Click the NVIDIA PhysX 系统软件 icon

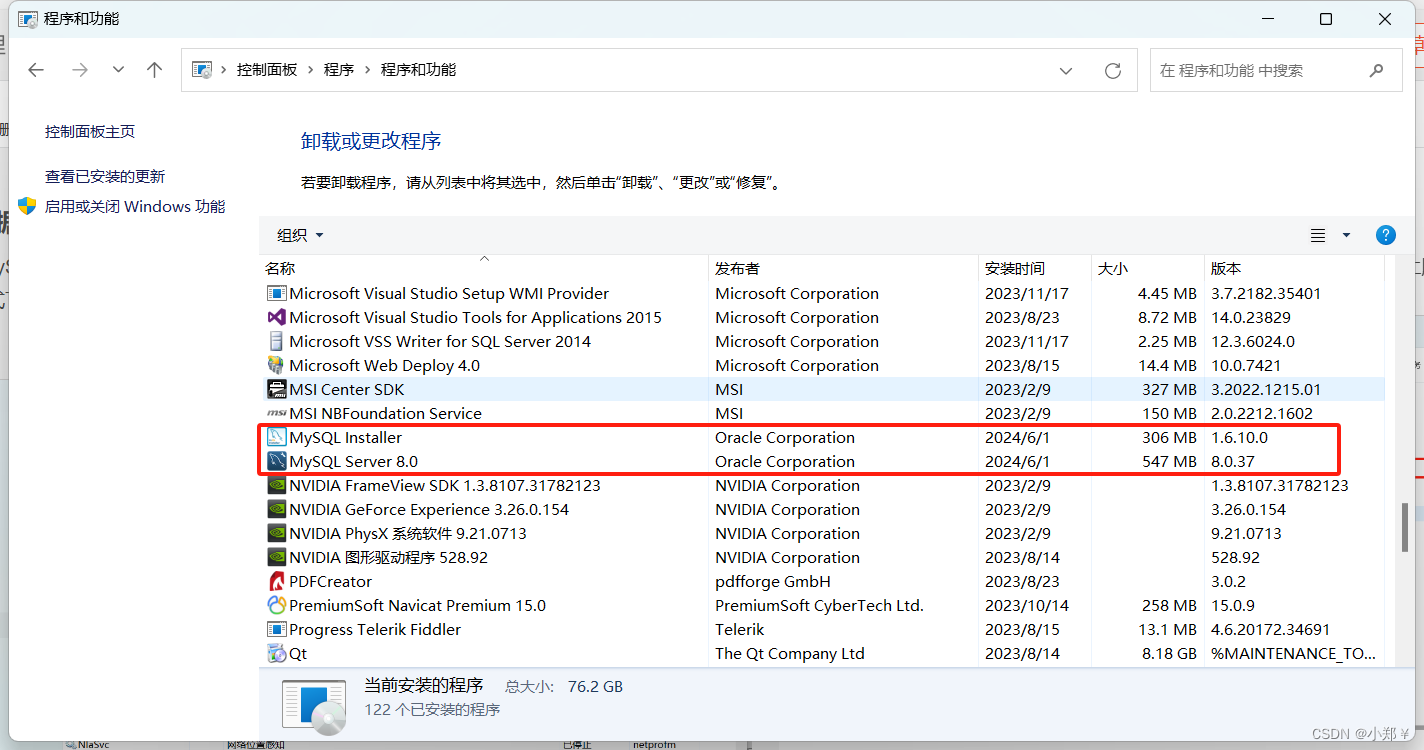277,533
